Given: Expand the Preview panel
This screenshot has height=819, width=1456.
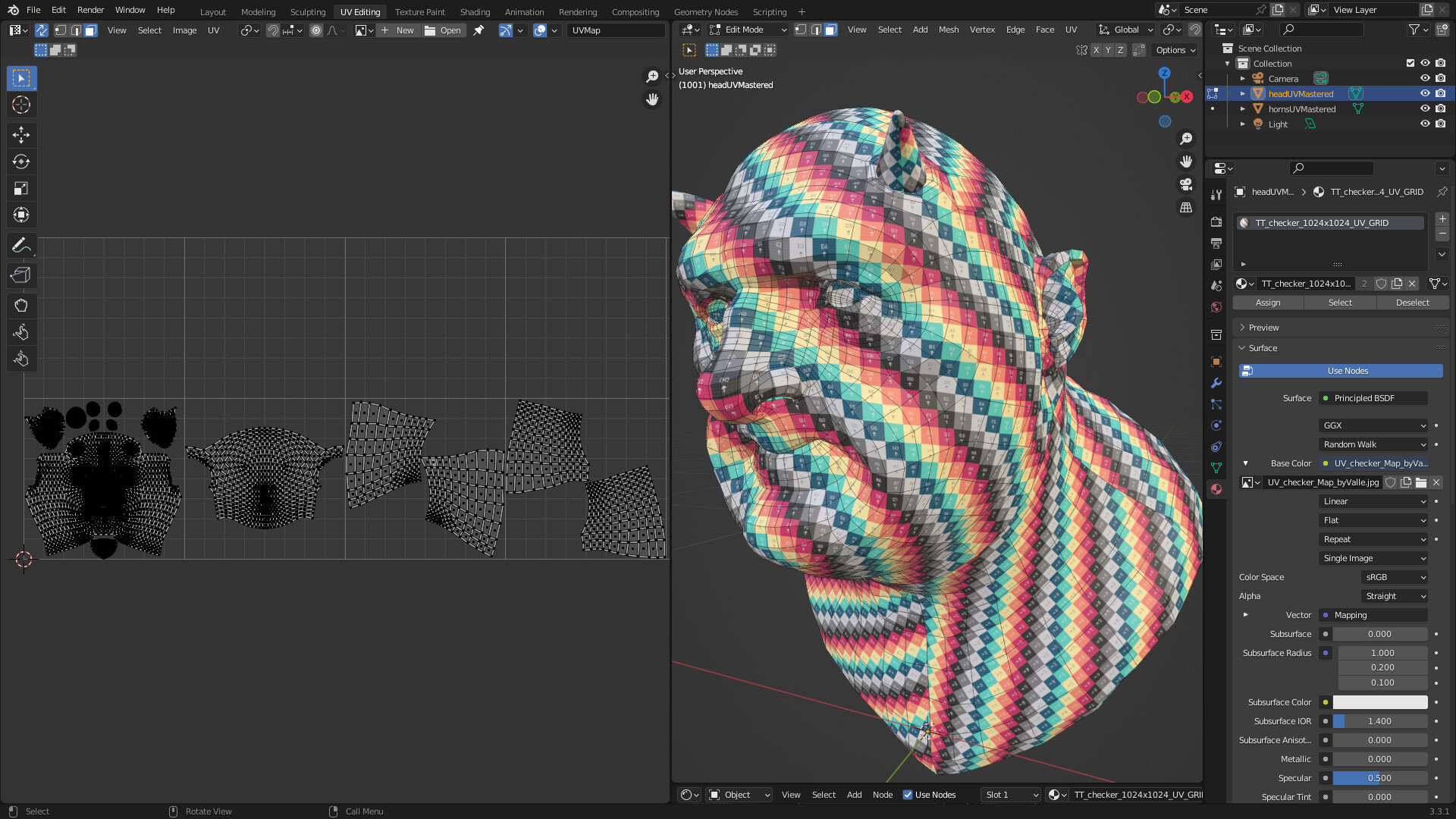Looking at the screenshot, I should click(x=1263, y=328).
